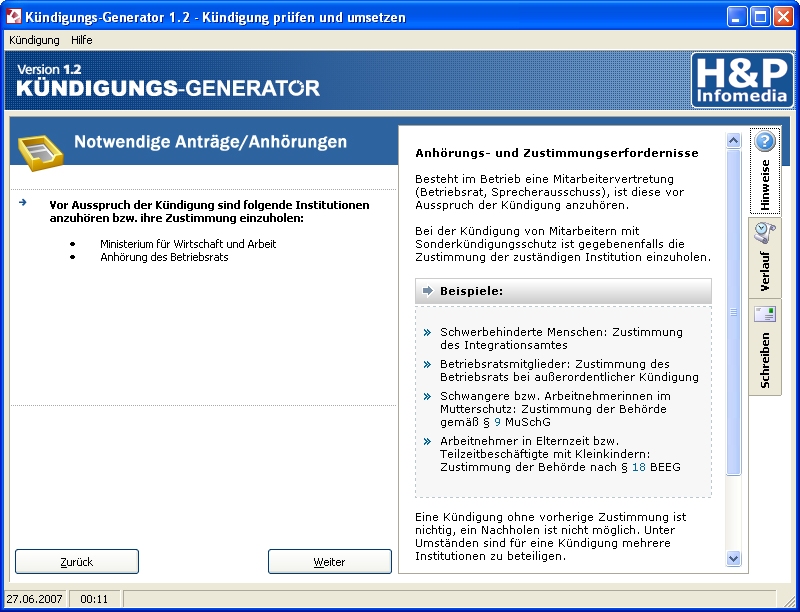Click the Verlauf scroll-and-clock icon
This screenshot has width=800, height=612.
[x=765, y=233]
